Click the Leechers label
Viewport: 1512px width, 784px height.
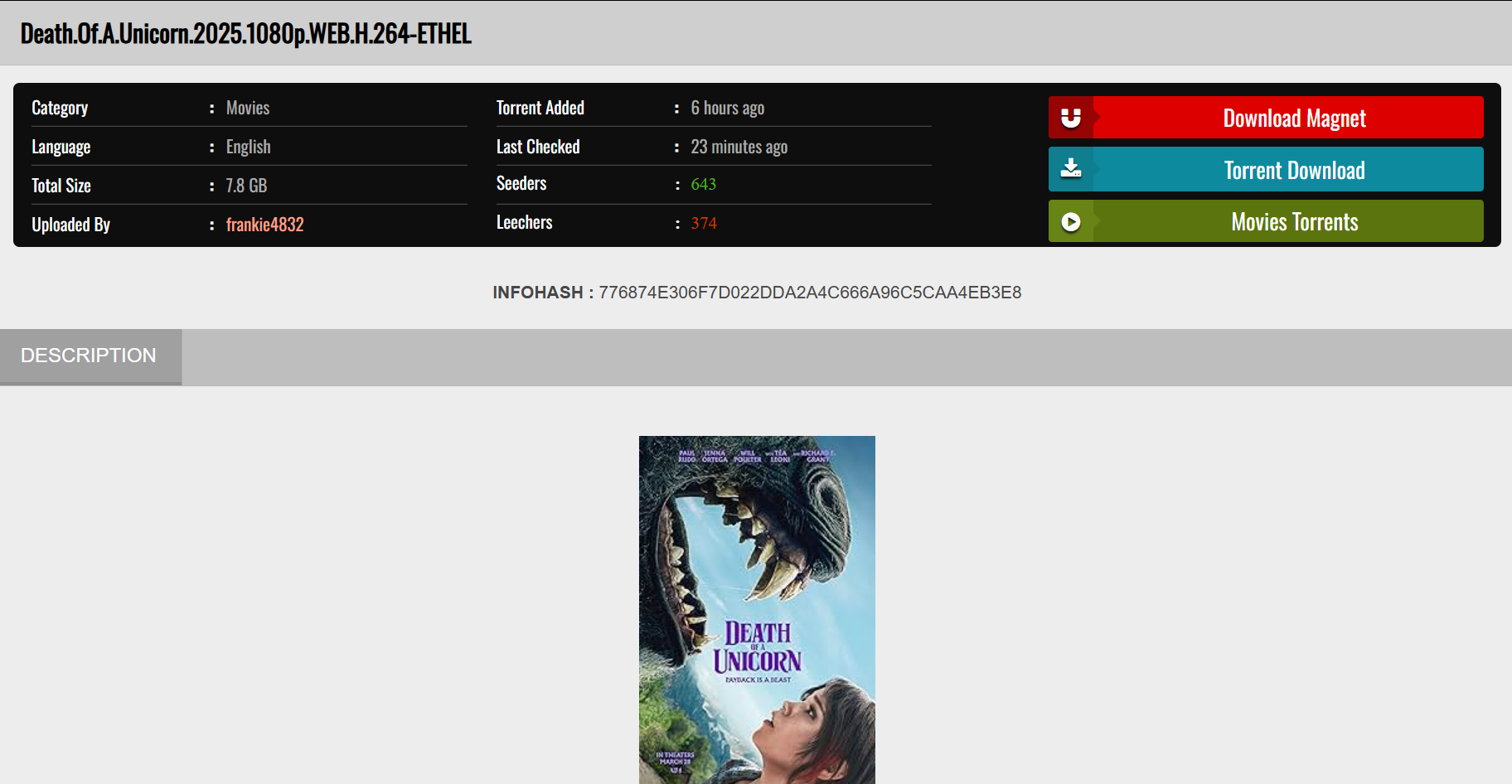pos(524,222)
